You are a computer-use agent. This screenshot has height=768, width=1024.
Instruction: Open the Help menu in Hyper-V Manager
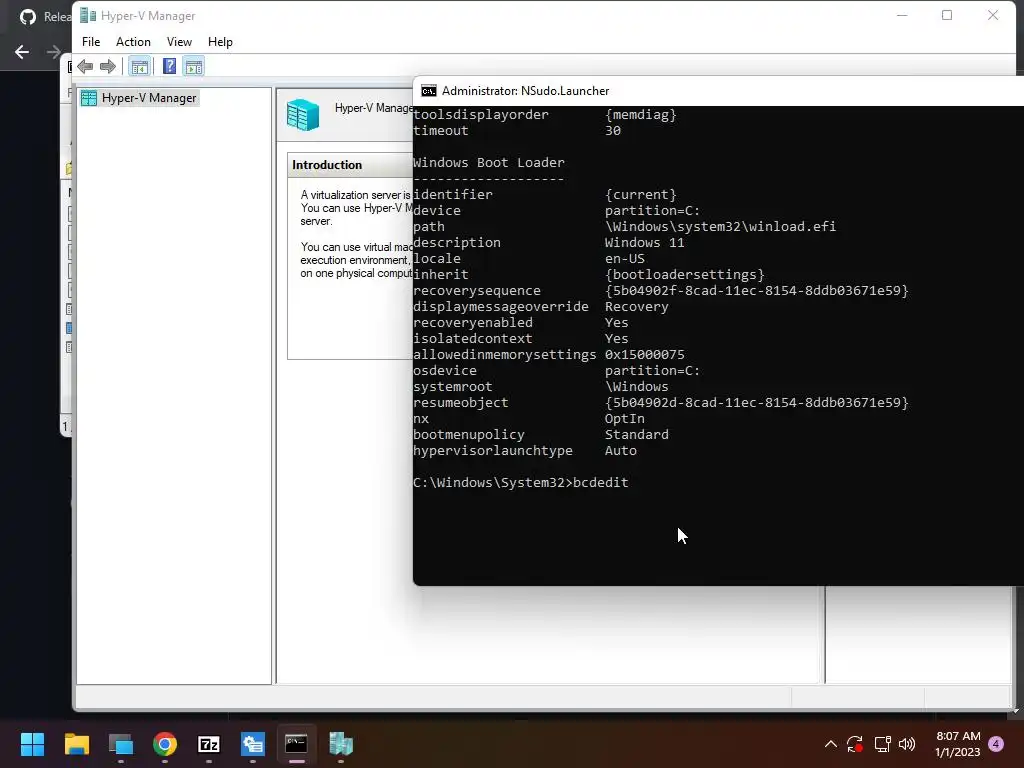point(220,42)
